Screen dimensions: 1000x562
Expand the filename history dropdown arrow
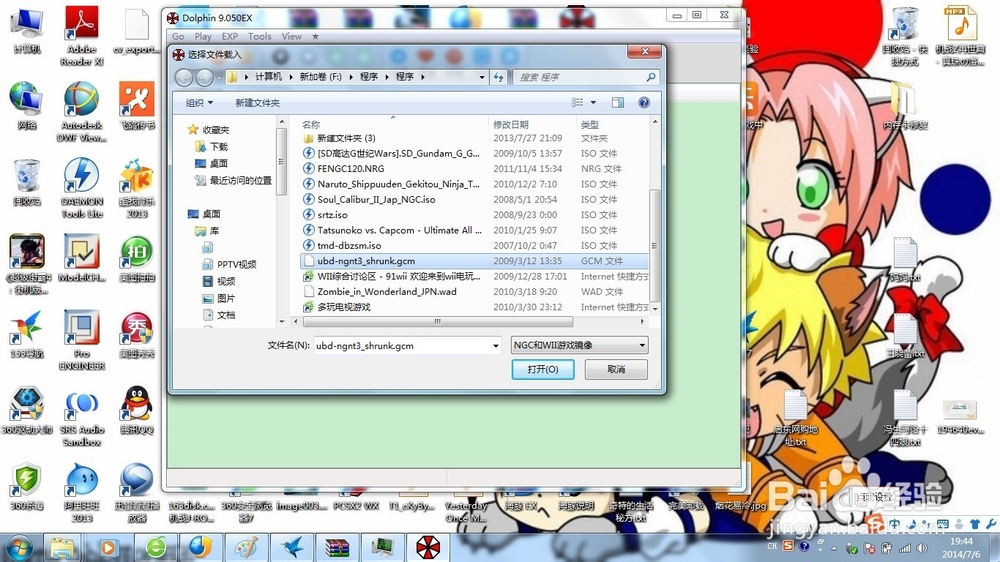496,346
